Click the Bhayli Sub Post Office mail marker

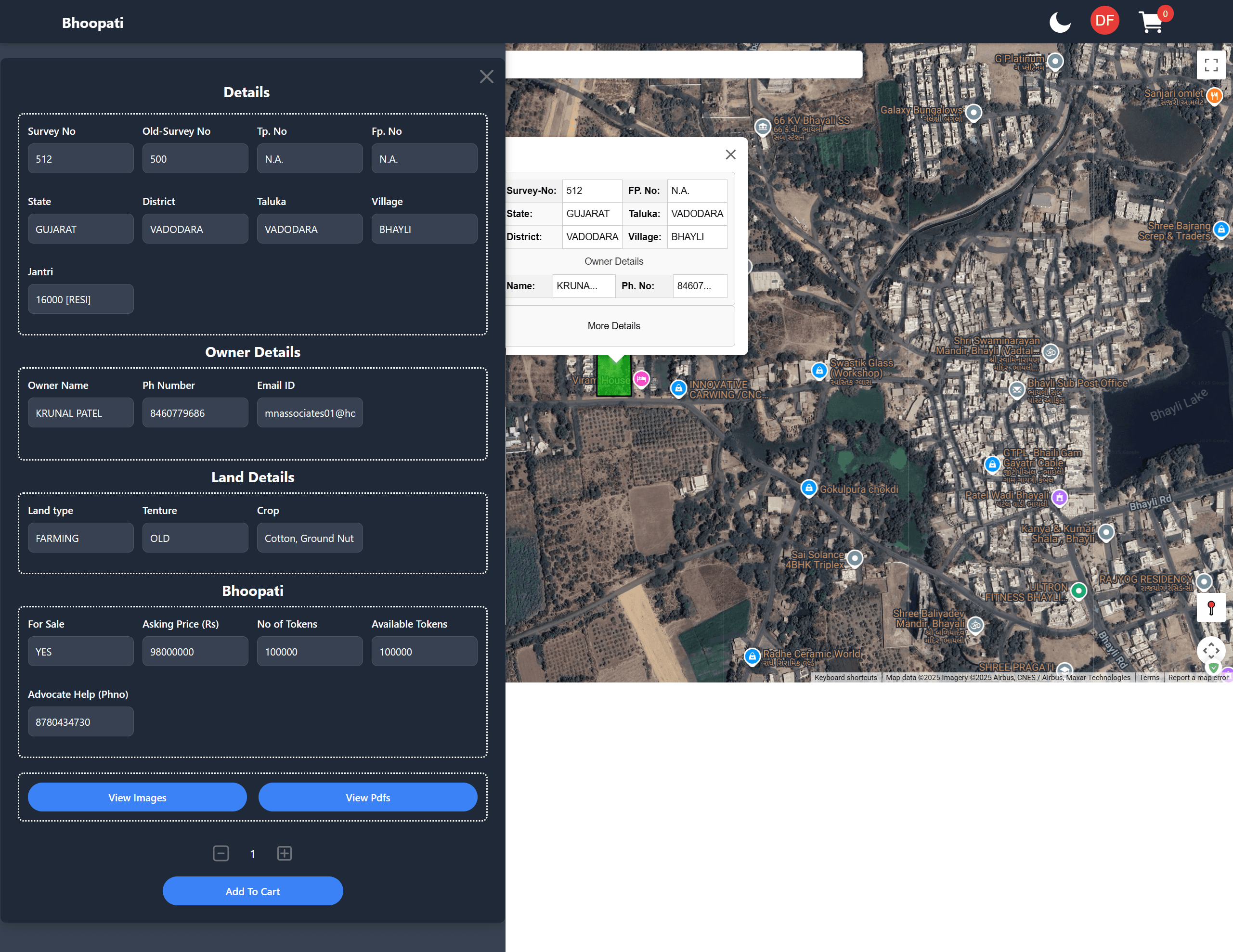(1017, 390)
